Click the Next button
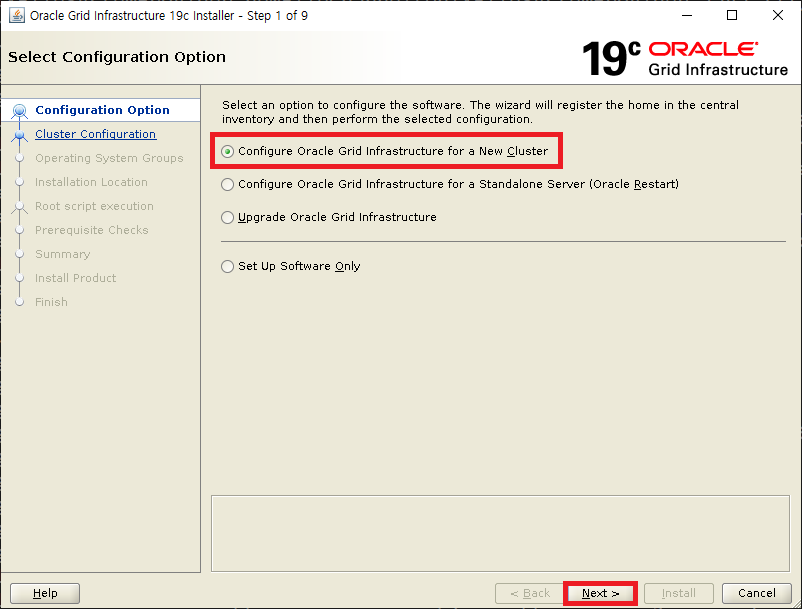This screenshot has height=609, width=802. click(600, 593)
